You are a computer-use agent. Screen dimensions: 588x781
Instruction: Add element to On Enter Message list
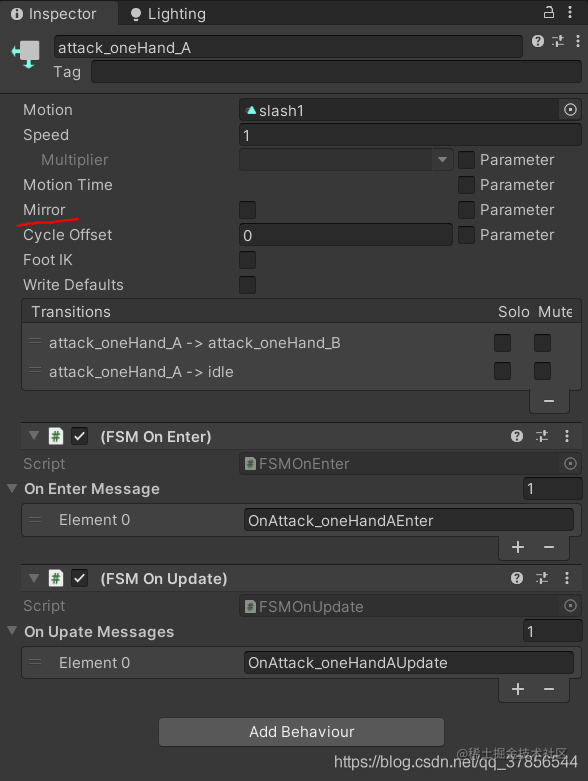tap(518, 547)
